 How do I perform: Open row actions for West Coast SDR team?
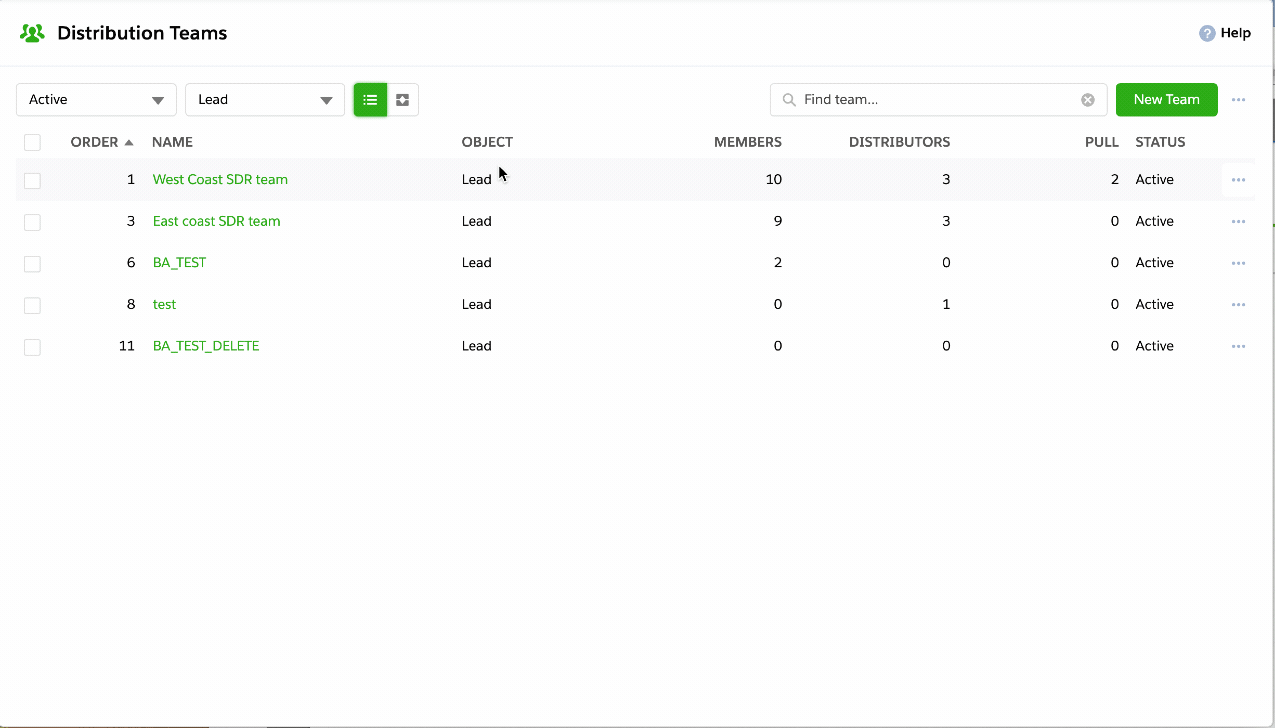tap(1238, 180)
